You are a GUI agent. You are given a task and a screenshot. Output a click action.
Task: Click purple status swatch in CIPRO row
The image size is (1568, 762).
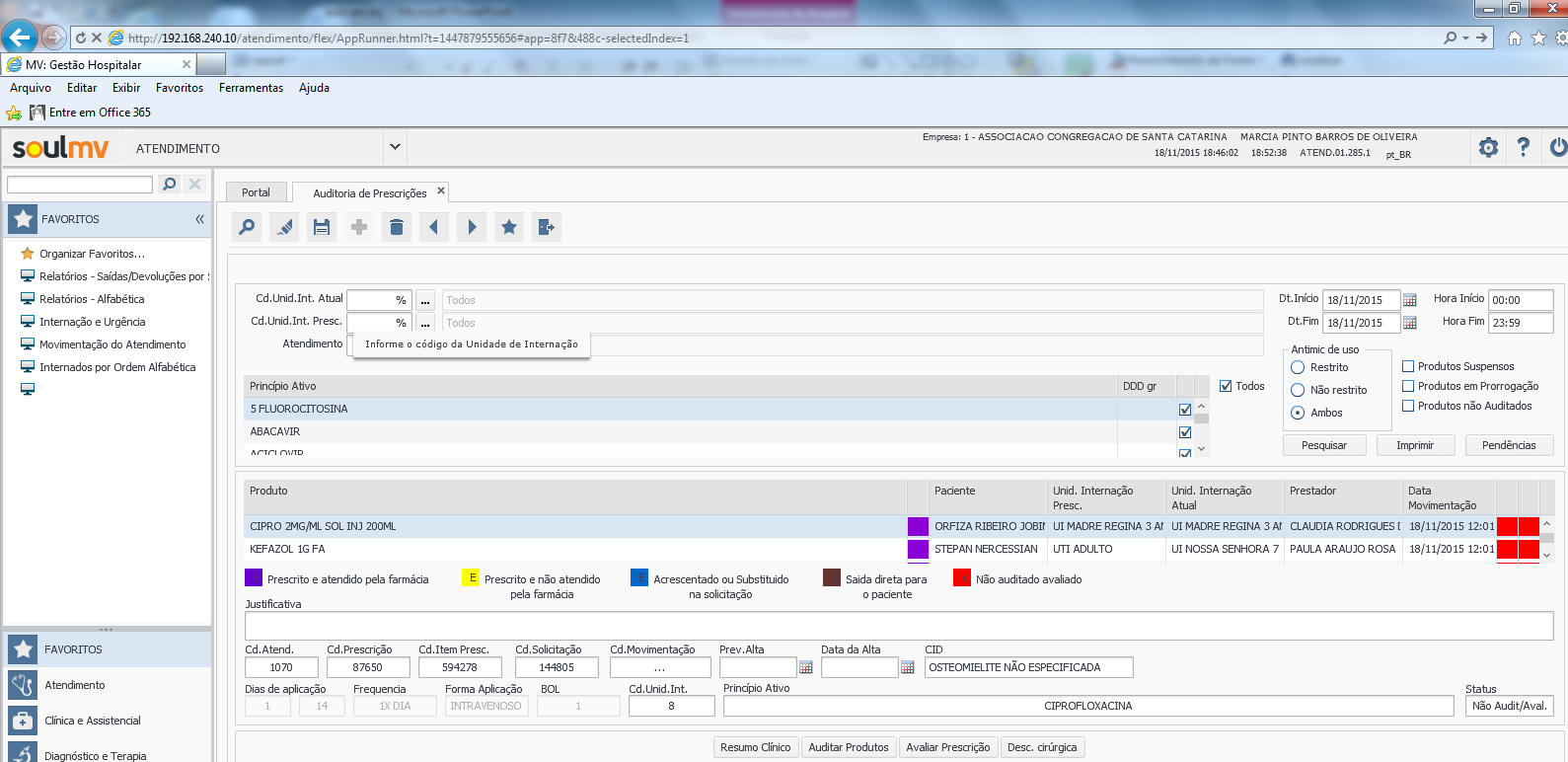[918, 526]
